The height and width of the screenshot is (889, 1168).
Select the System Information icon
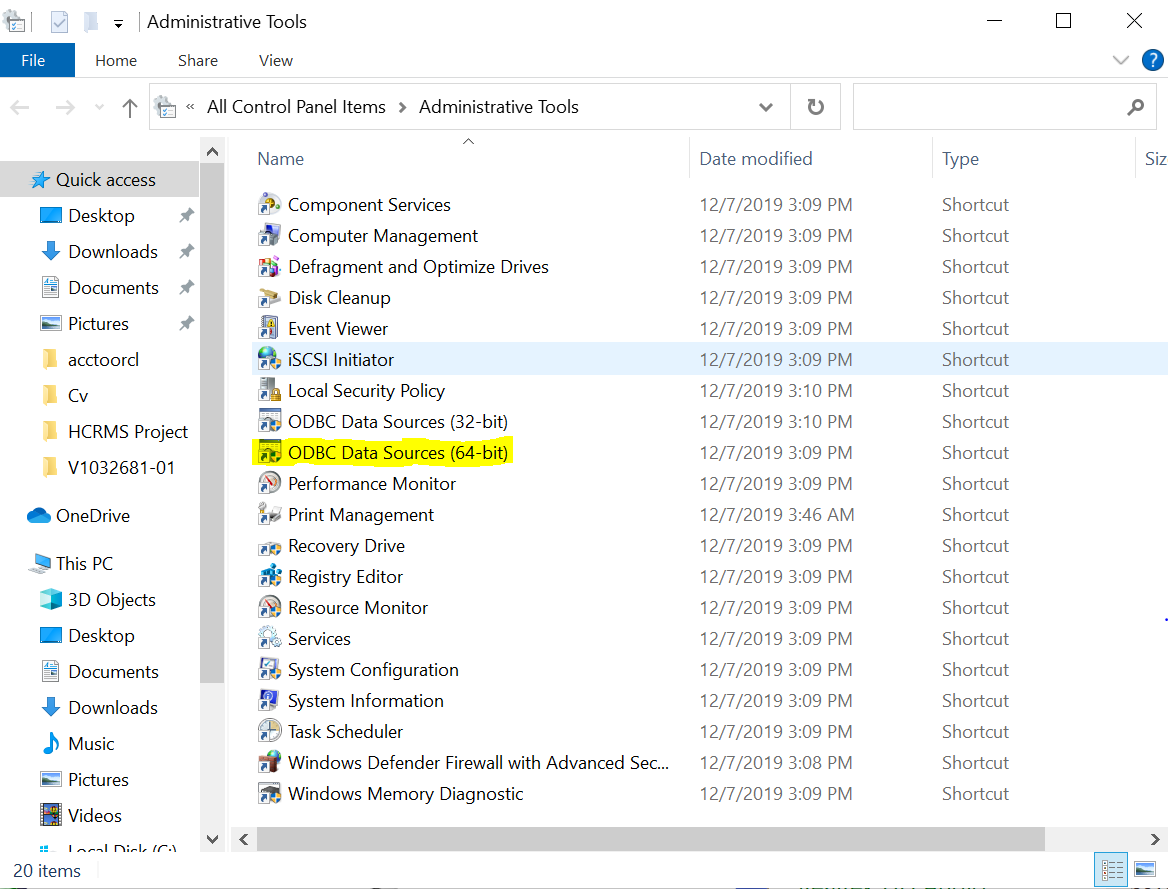[x=269, y=701]
